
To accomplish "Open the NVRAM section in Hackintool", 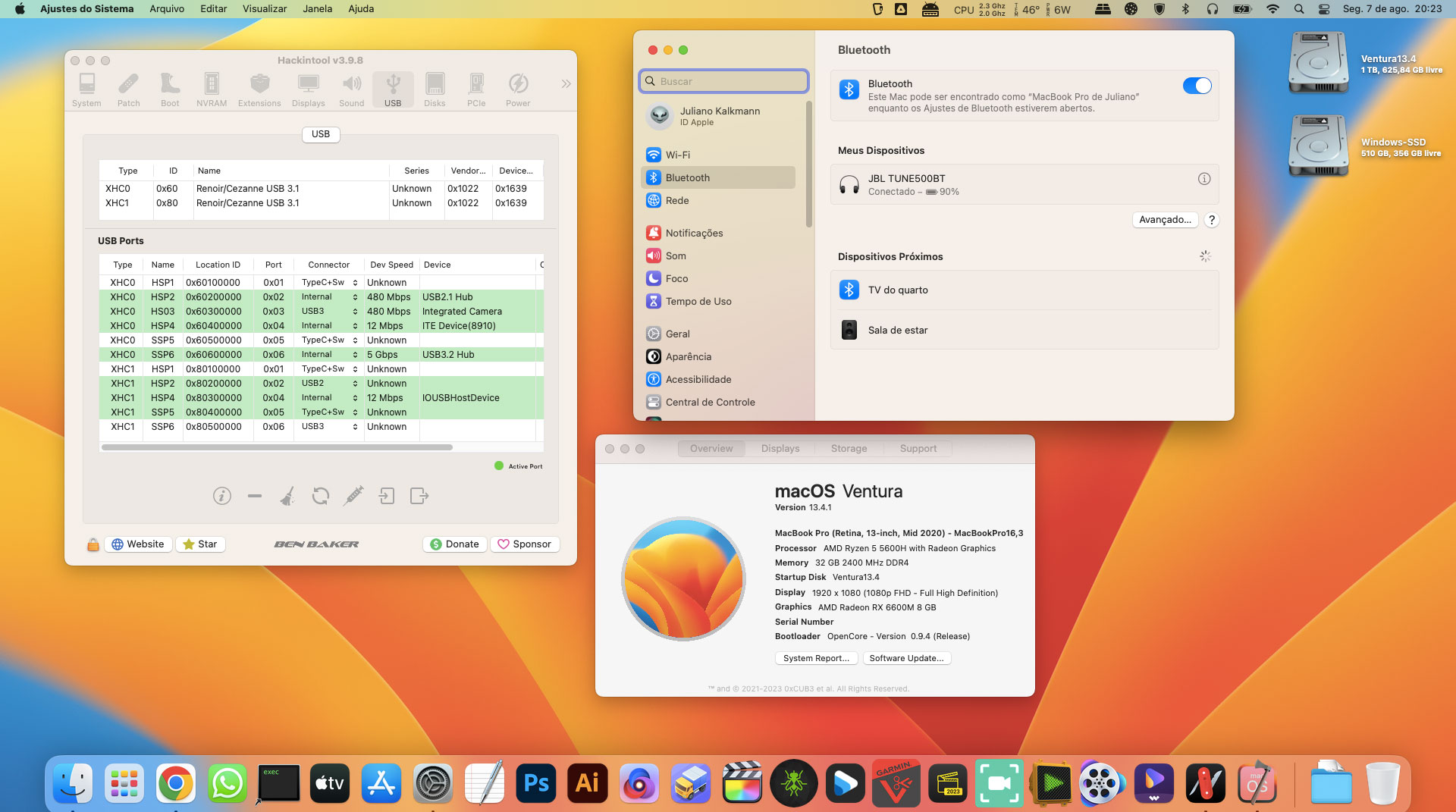I will coord(212,88).
